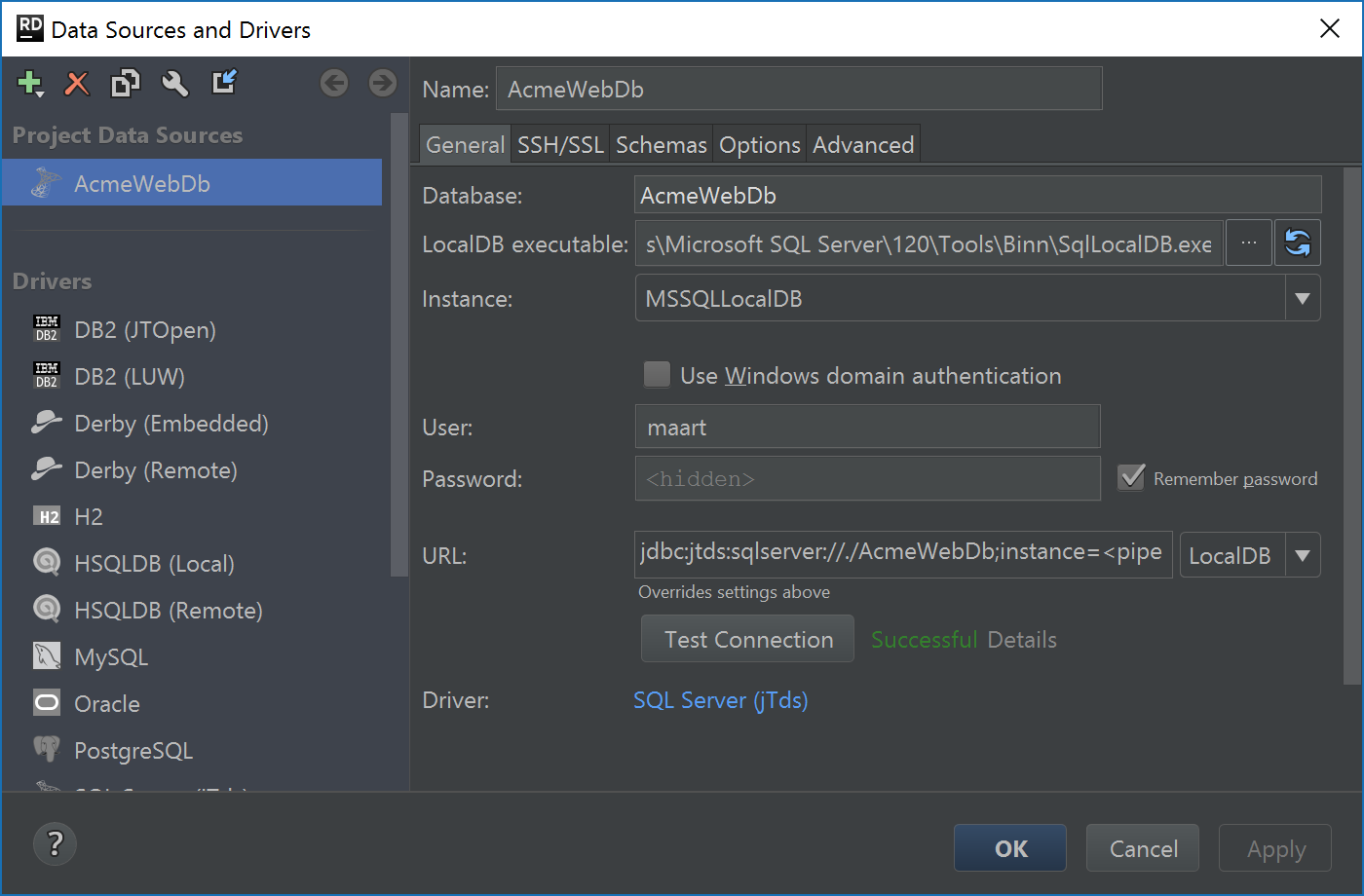The height and width of the screenshot is (896, 1364).
Task: Open SQL Server (jTds) driver link
Action: pyautogui.click(x=721, y=700)
